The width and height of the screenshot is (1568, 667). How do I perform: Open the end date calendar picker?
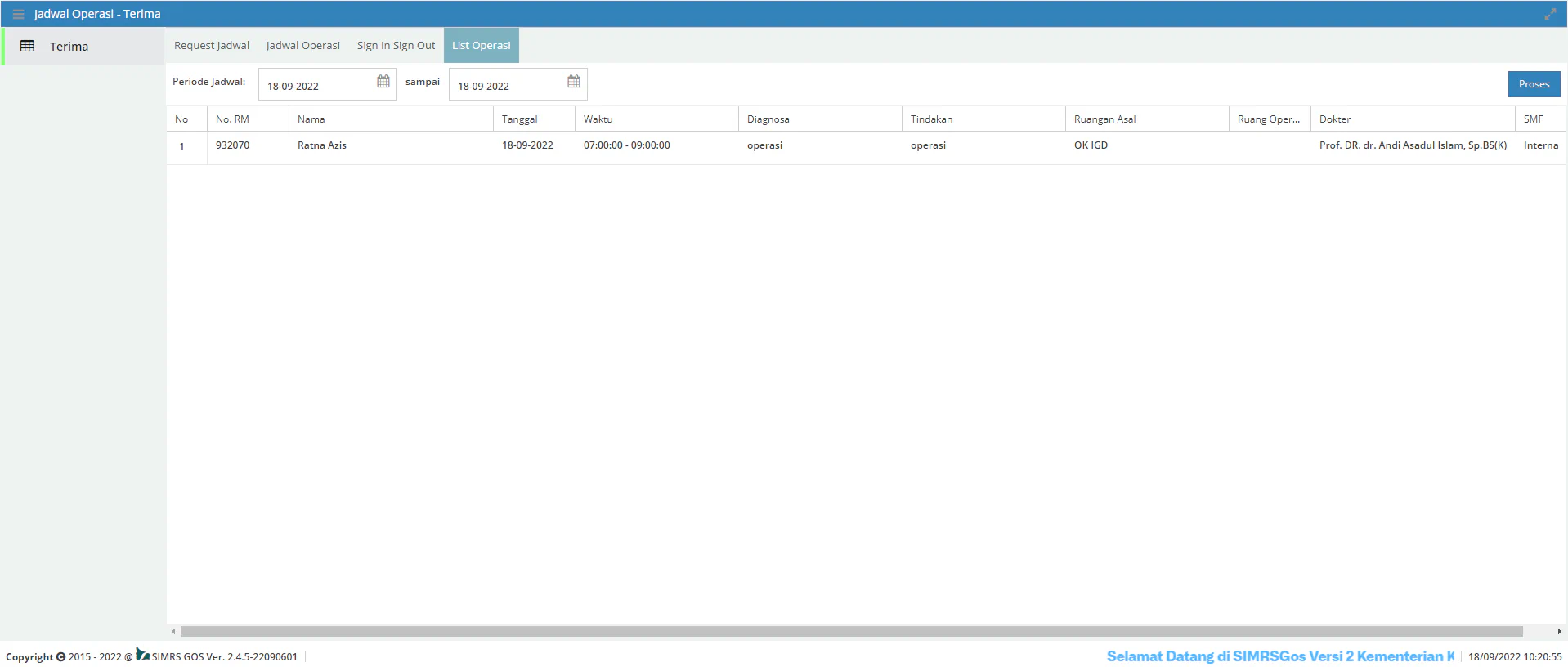tap(573, 82)
